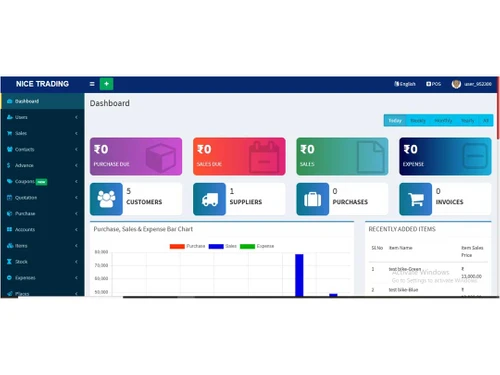Image resolution: width=500 pixels, height=375 pixels.
Task: Click the language icon beside English
Action: 396,84
